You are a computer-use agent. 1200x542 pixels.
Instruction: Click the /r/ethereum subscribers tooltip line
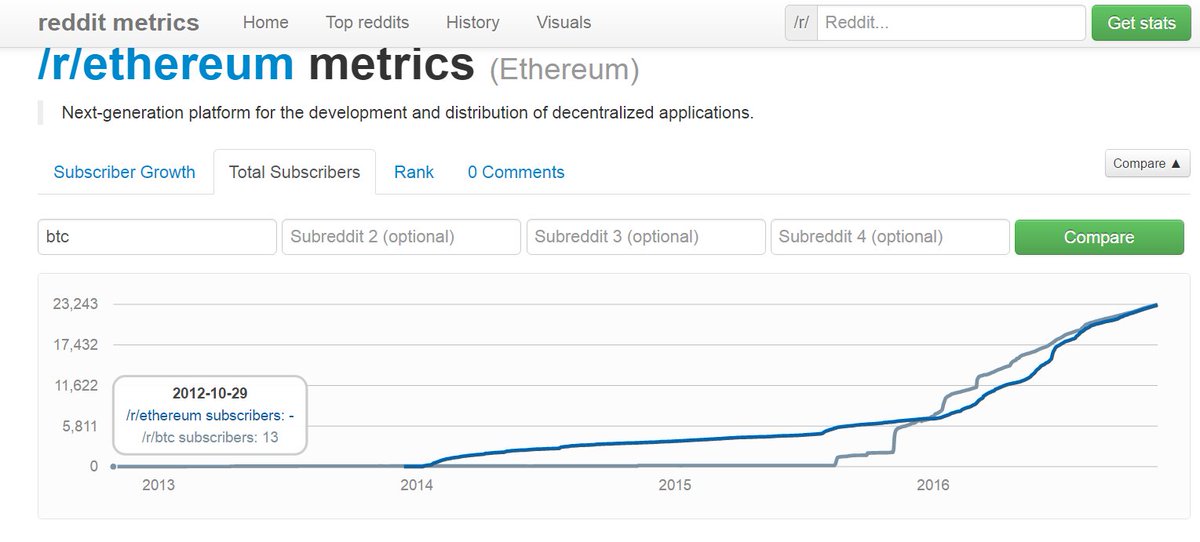[210, 415]
